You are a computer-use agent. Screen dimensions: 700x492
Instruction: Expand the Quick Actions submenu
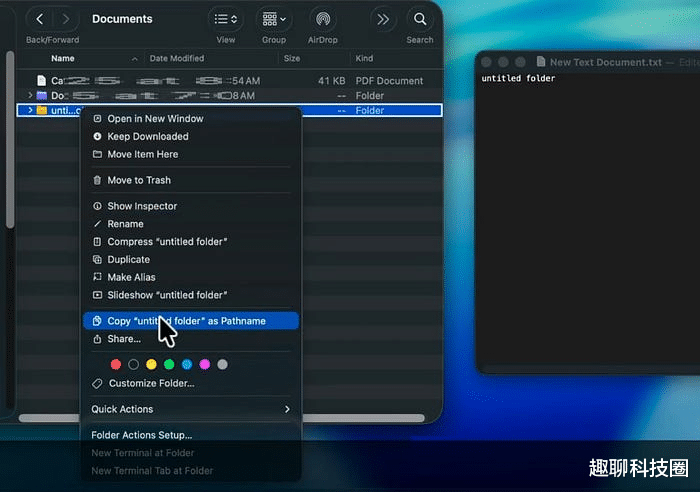point(190,409)
